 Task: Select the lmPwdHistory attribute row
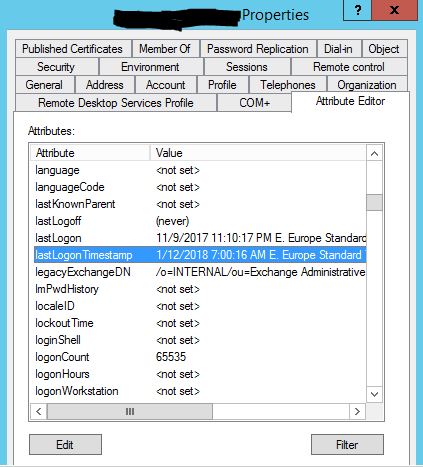199,289
